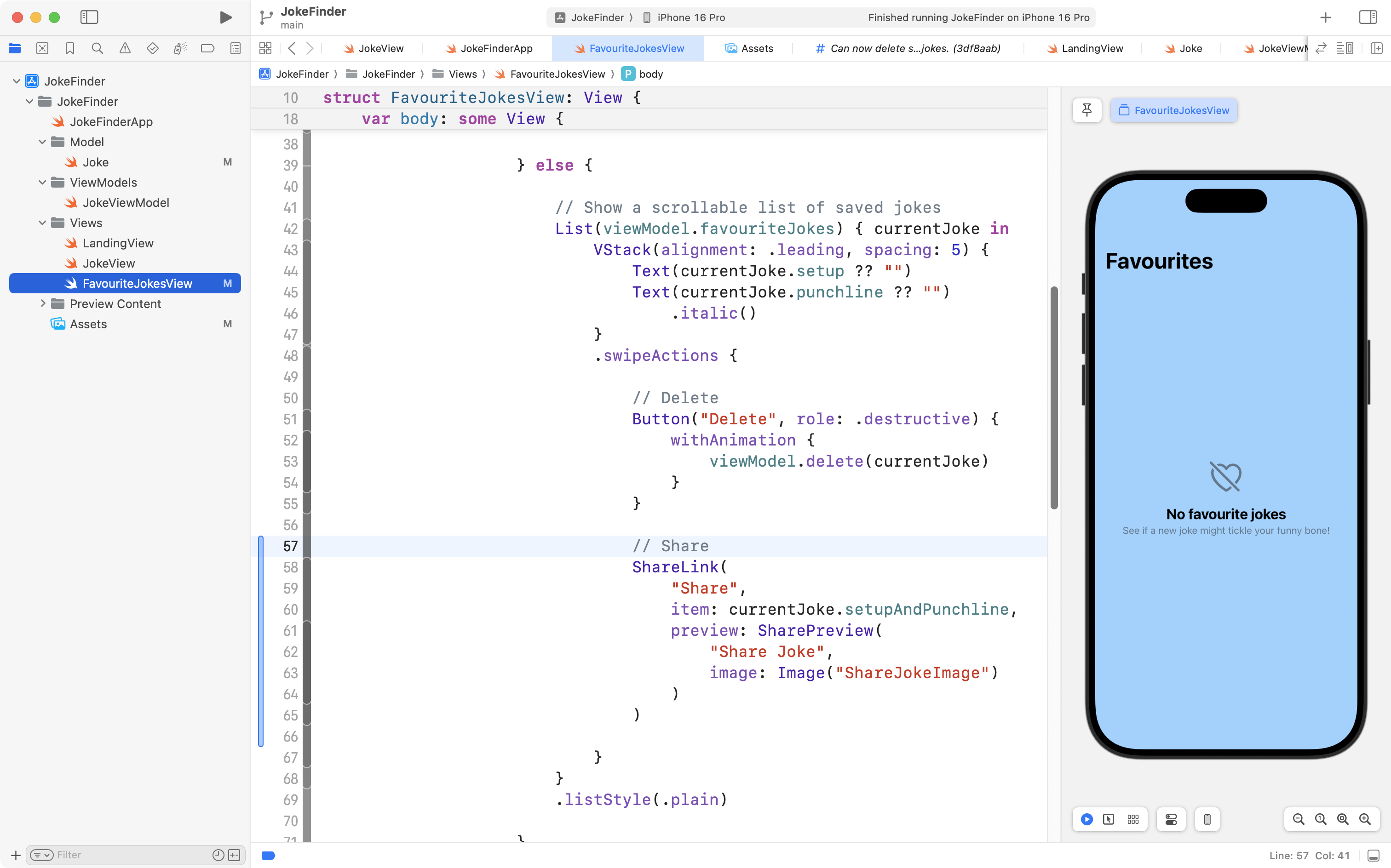
Task: Click the related items grid icon
Action: pos(265,48)
